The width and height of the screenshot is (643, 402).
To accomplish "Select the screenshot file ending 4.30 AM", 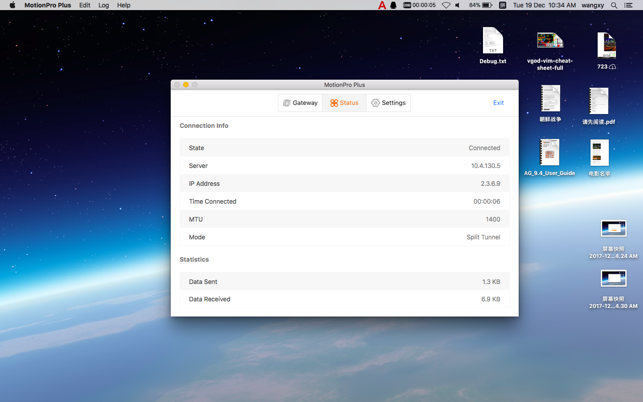I will click(613, 289).
